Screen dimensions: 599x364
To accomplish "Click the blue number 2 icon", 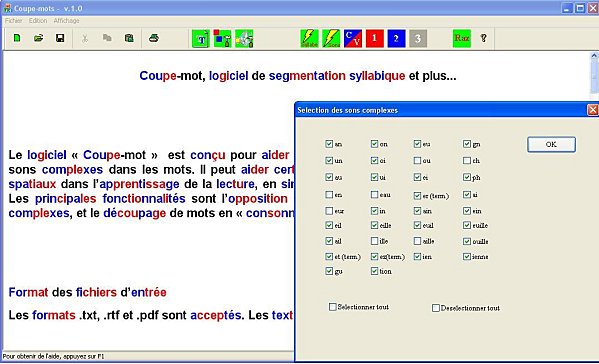I will (x=396, y=39).
